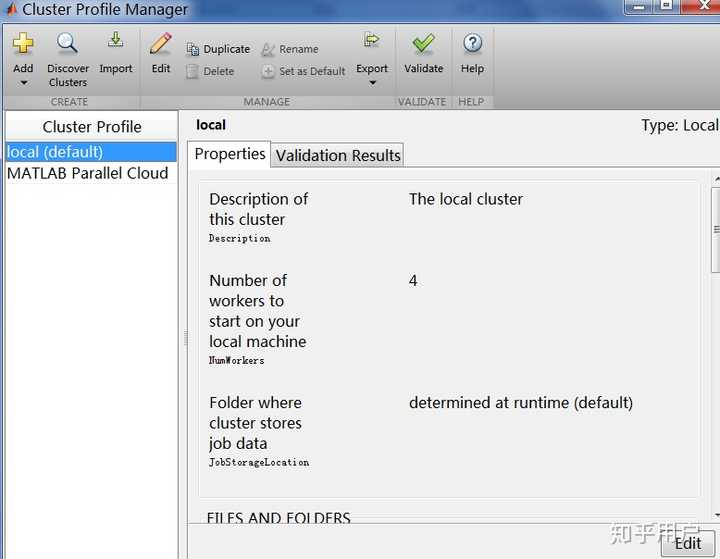Click the NumWorkers property name label
Image resolution: width=720 pixels, height=559 pixels.
(x=236, y=361)
